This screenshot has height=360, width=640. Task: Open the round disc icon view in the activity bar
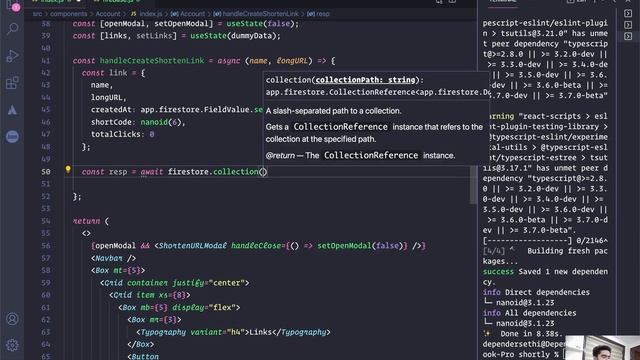(x=13, y=137)
